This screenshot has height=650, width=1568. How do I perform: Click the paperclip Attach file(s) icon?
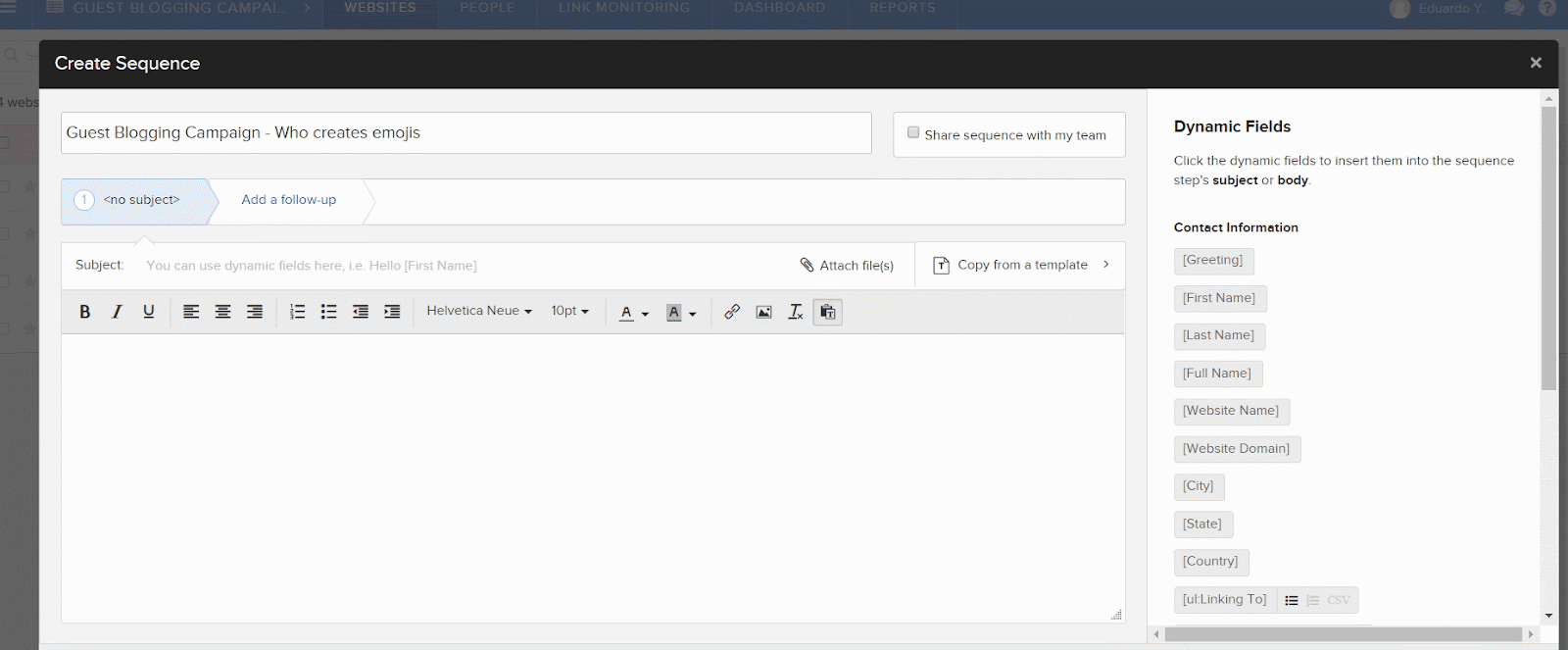(807, 265)
